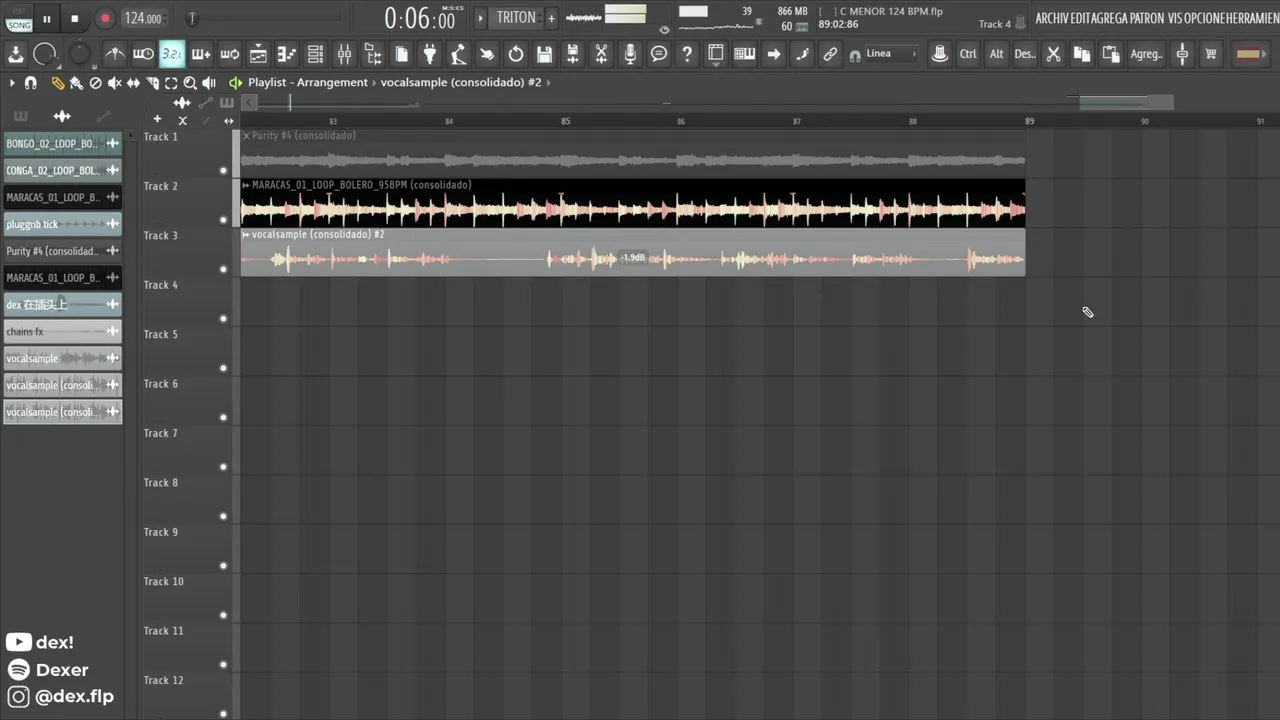Click the song position slider knob

pyautogui.click(x=192, y=19)
